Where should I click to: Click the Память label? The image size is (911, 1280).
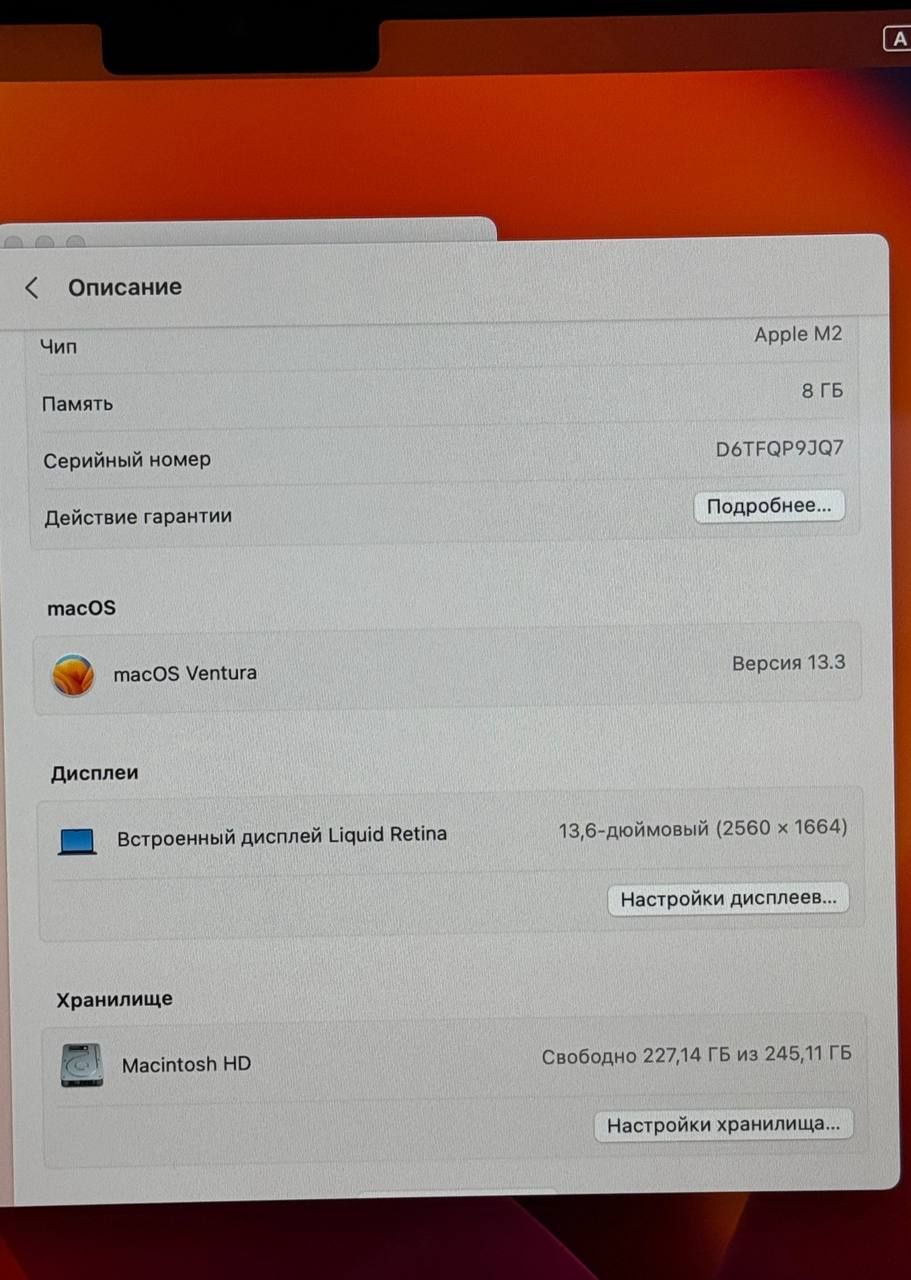77,404
